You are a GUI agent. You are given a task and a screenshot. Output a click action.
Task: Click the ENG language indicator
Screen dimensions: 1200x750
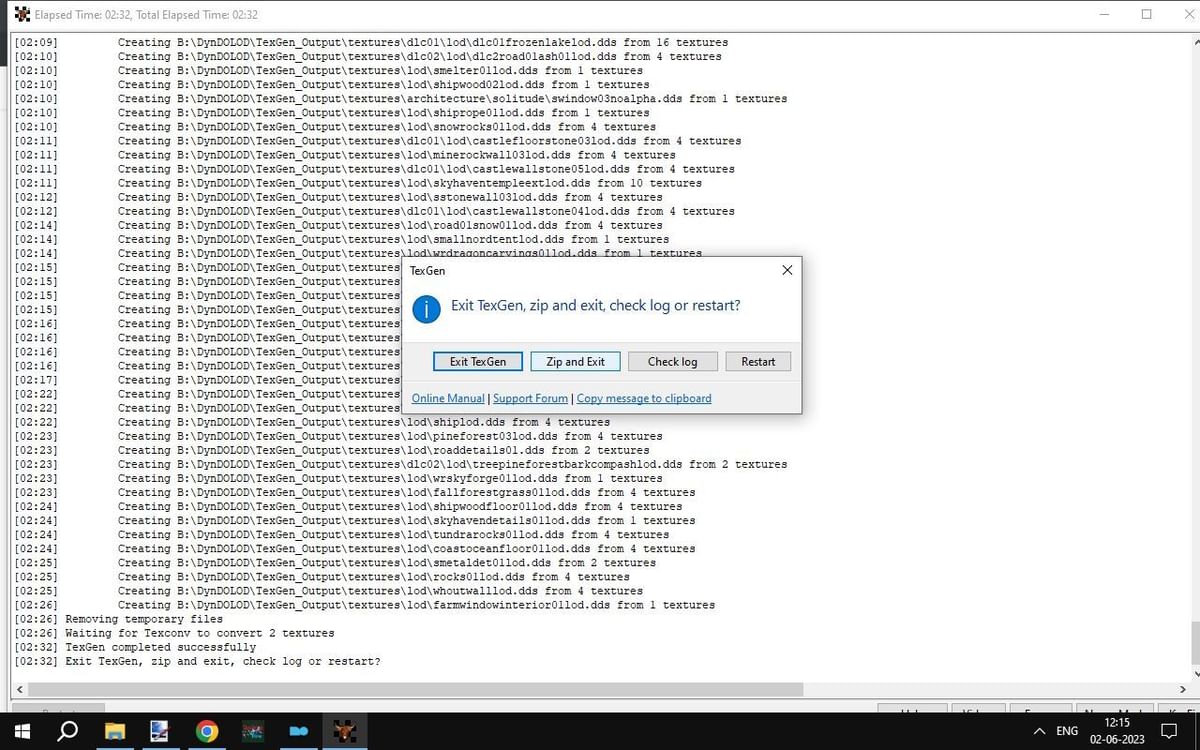click(1067, 731)
